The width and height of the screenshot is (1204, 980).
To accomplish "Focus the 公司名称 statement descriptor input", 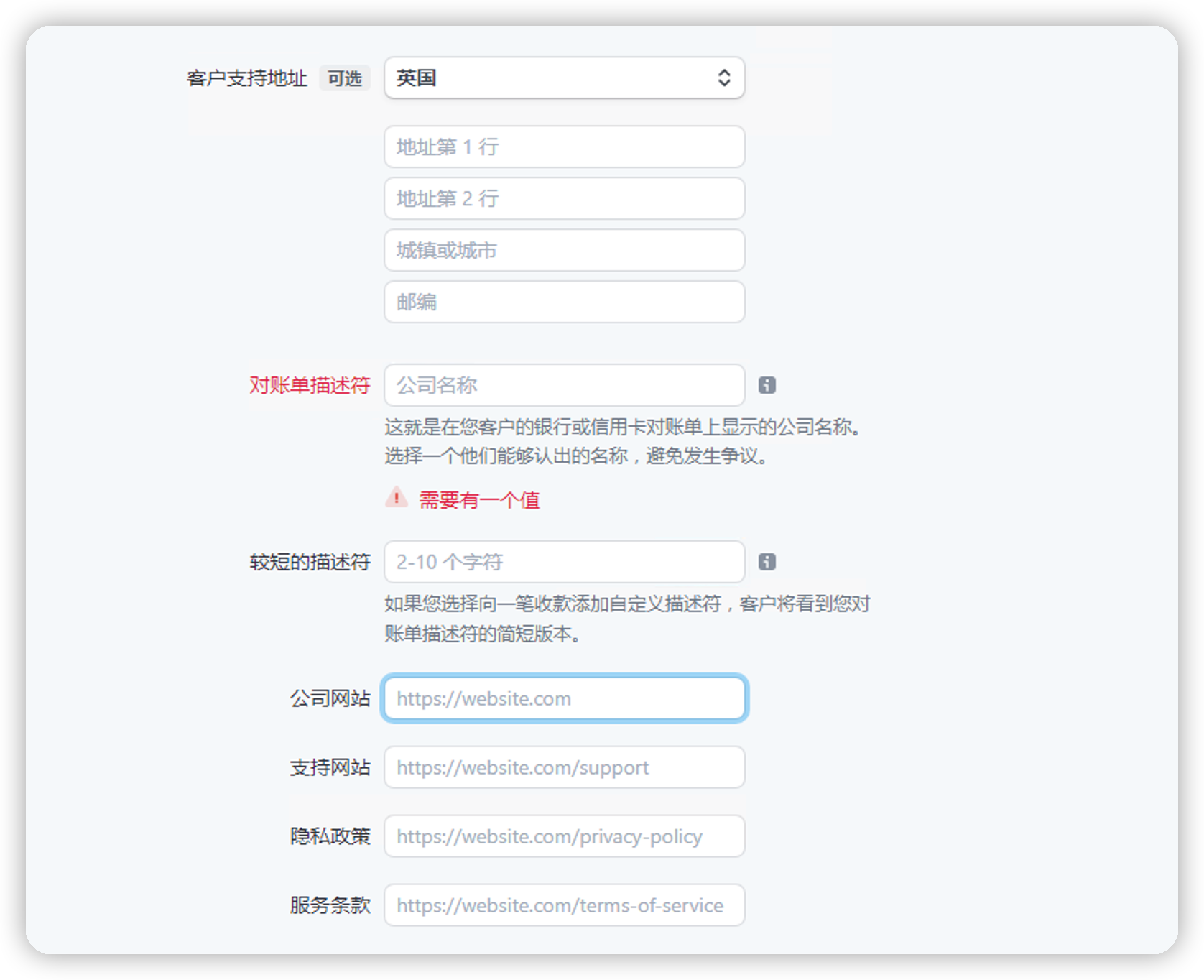I will [564, 386].
